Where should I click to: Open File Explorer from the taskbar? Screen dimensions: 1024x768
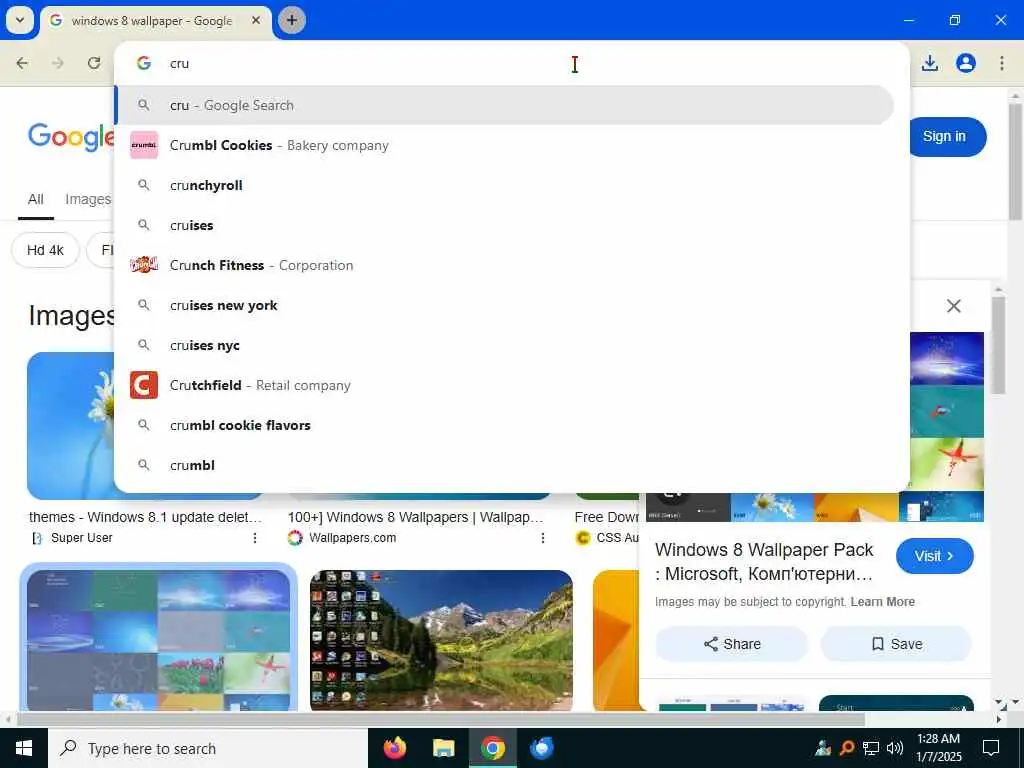click(x=443, y=748)
